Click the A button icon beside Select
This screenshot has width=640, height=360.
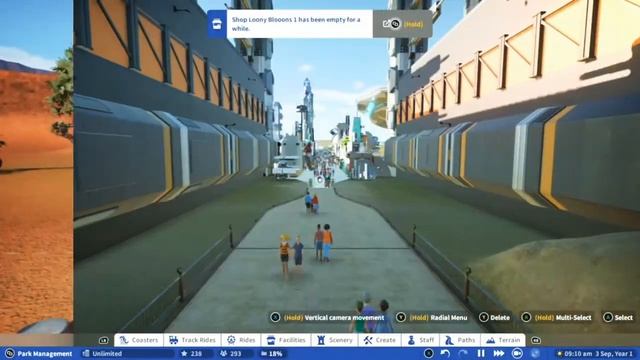608,317
